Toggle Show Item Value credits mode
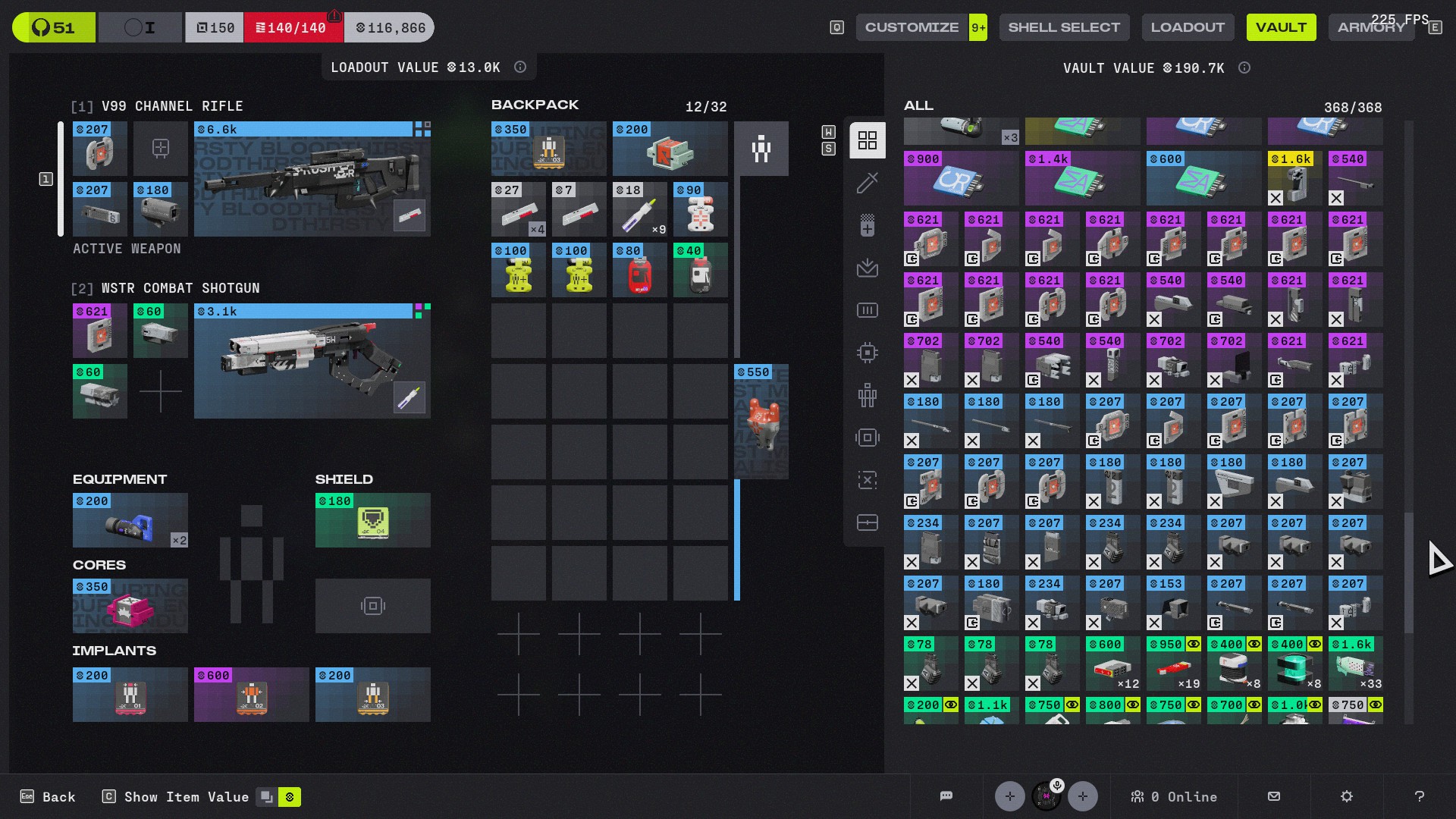This screenshot has height=819, width=1456. tap(290, 797)
